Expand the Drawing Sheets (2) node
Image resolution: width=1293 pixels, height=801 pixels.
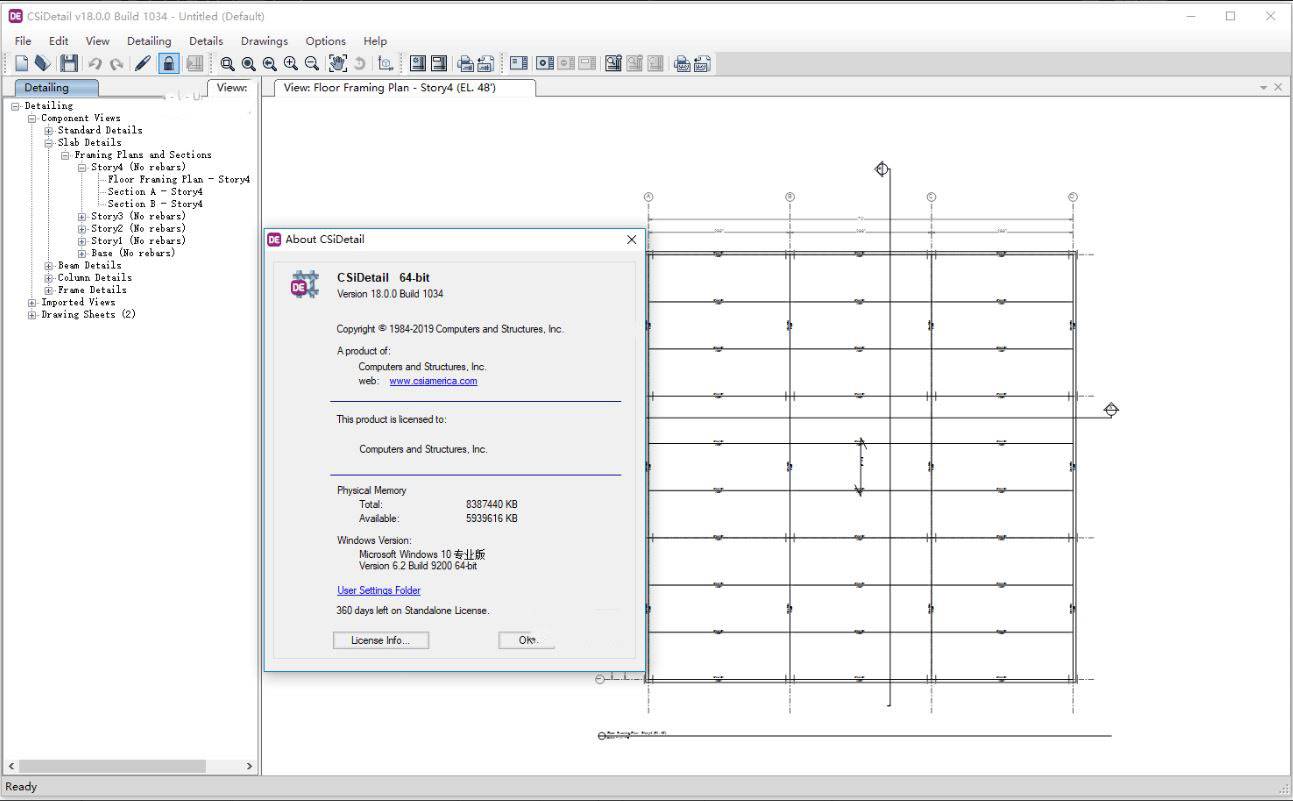[x=32, y=315]
